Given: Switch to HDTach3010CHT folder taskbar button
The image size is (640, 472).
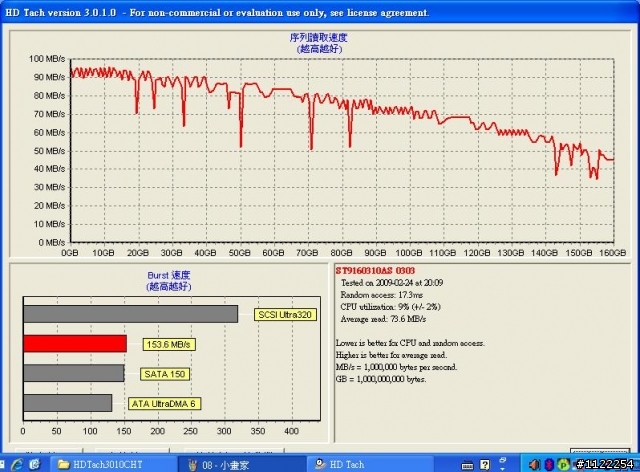Looking at the screenshot, I should [113, 464].
